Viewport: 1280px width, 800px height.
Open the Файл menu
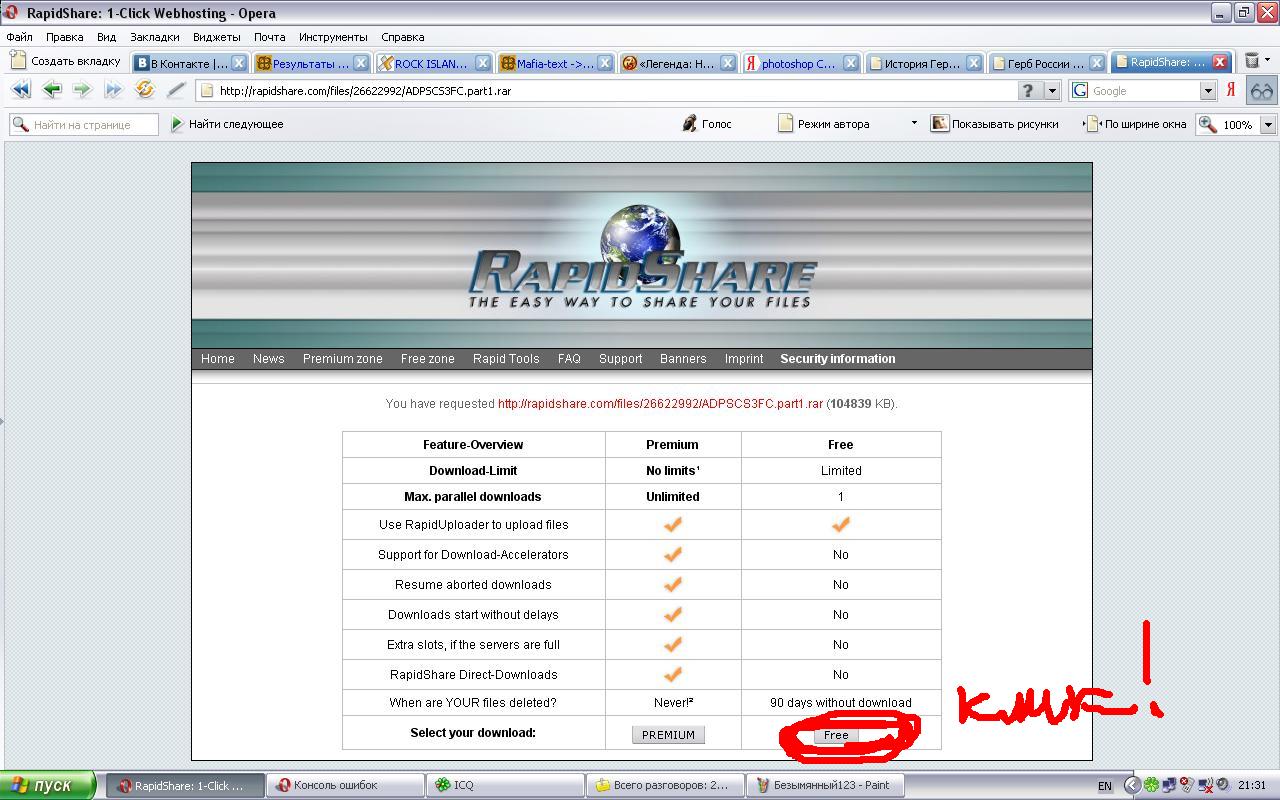19,37
